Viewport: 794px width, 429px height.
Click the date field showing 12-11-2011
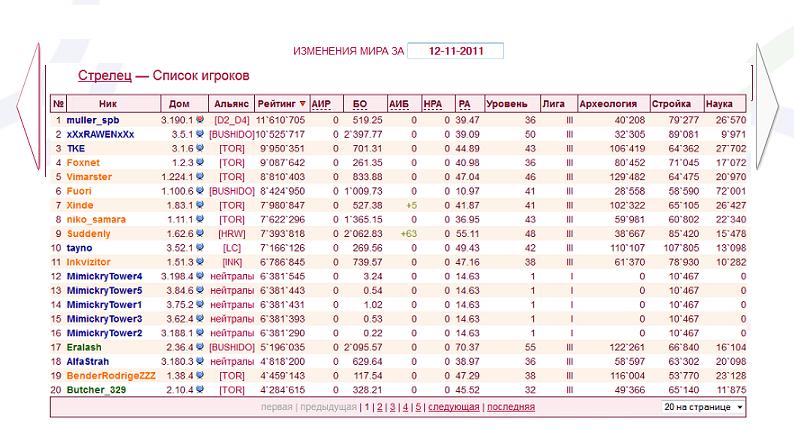coord(455,51)
